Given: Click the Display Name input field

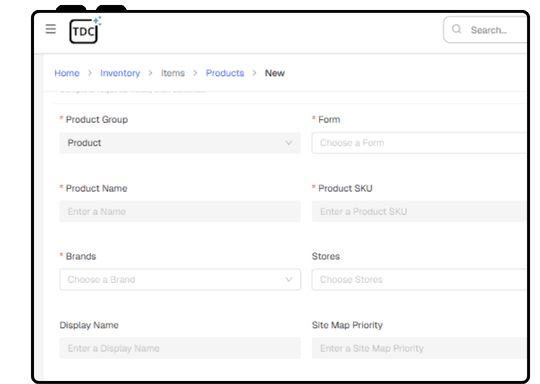Looking at the screenshot, I should (180, 348).
